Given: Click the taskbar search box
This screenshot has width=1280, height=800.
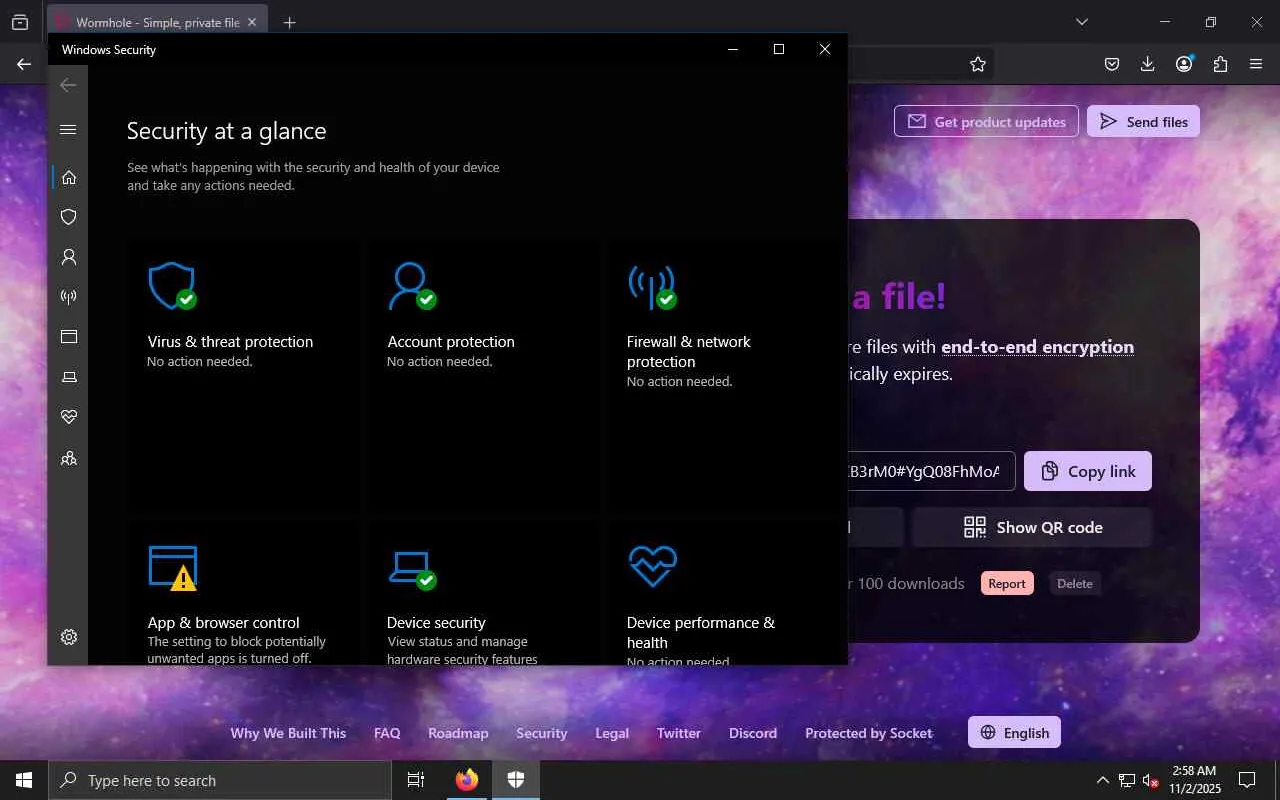Looking at the screenshot, I should (220, 780).
